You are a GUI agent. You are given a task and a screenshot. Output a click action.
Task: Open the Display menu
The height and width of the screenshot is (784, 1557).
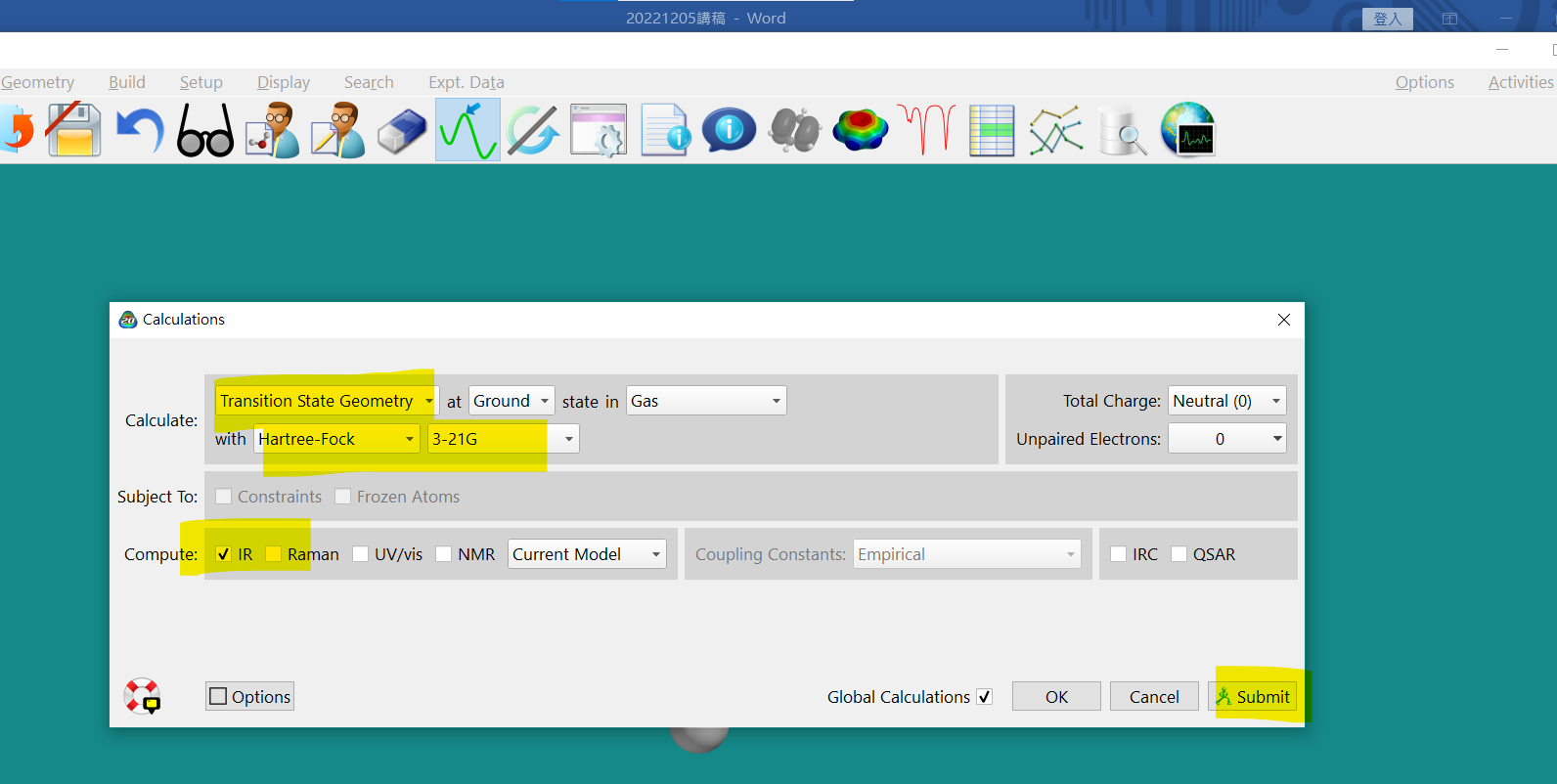(x=283, y=82)
